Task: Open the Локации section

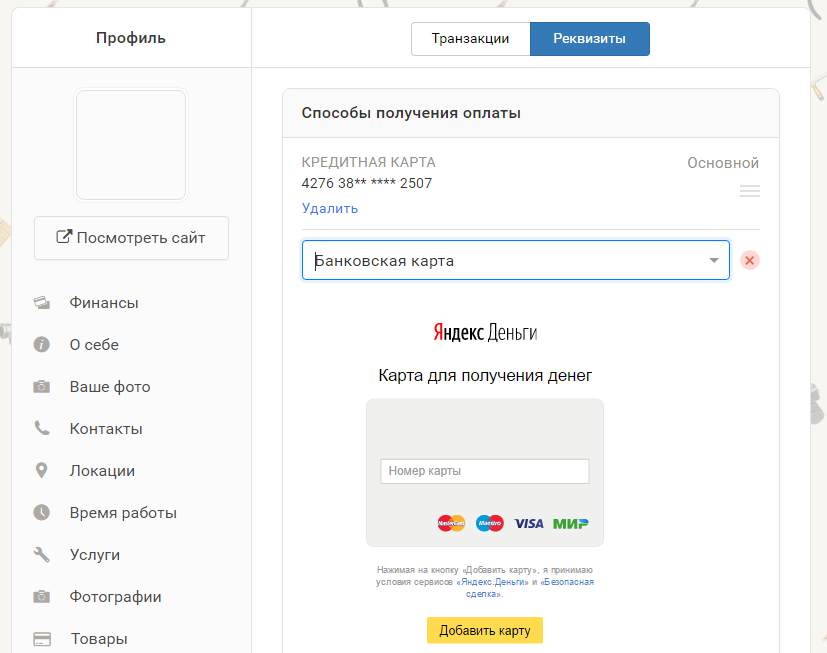Action: [x=102, y=470]
